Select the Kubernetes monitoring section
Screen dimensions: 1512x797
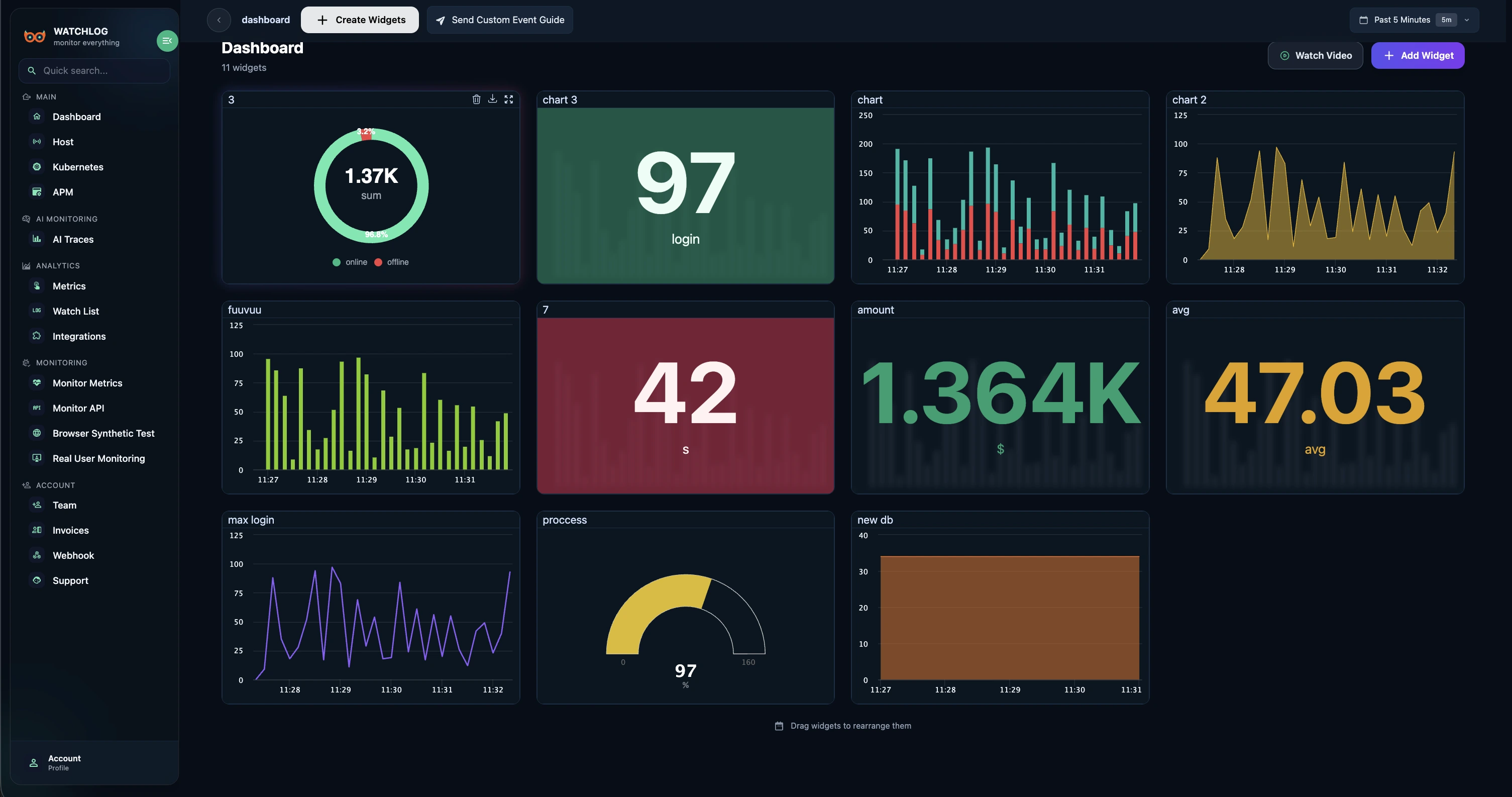click(x=77, y=167)
